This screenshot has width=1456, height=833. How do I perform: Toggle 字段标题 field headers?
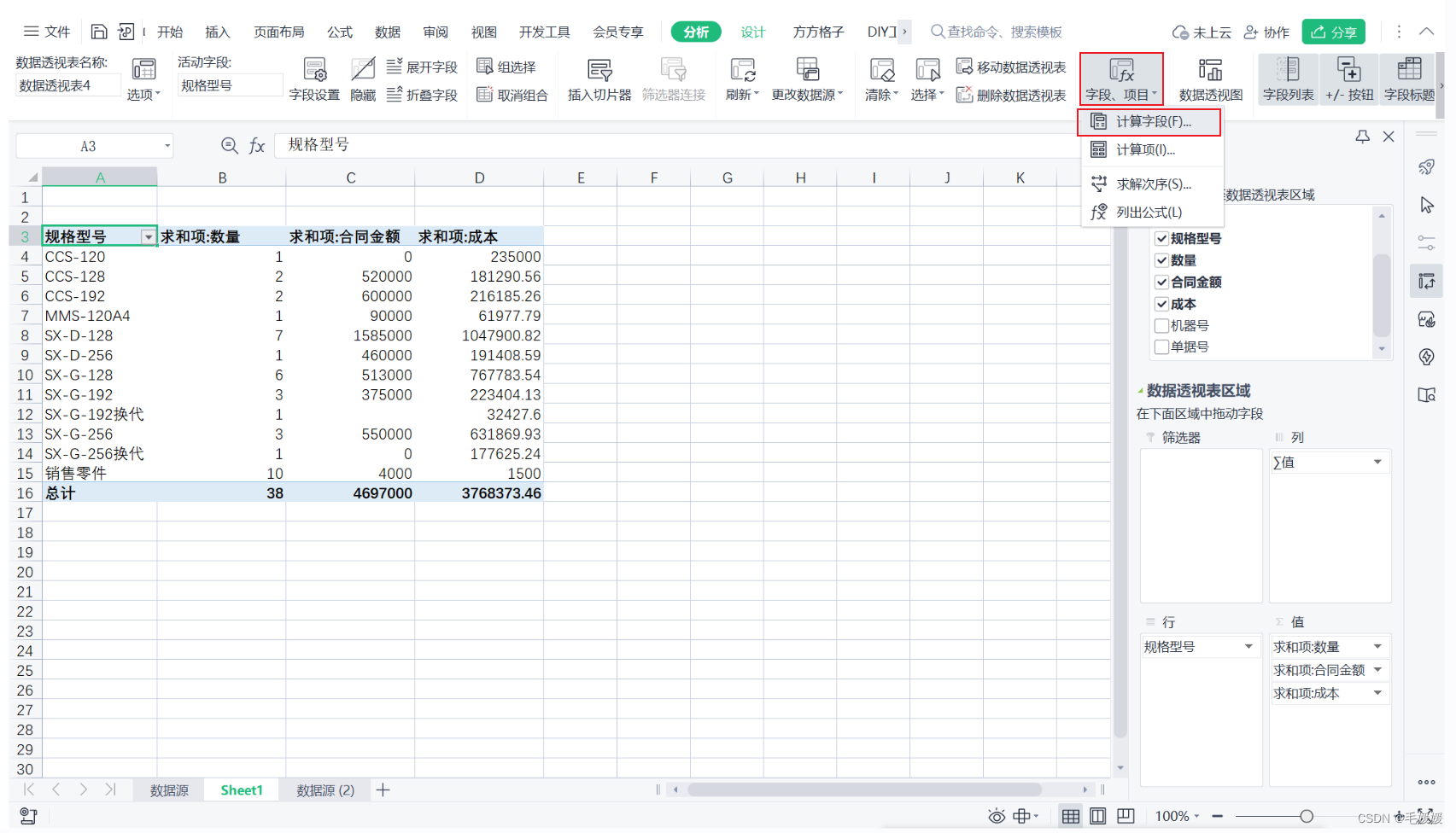[x=1409, y=79]
